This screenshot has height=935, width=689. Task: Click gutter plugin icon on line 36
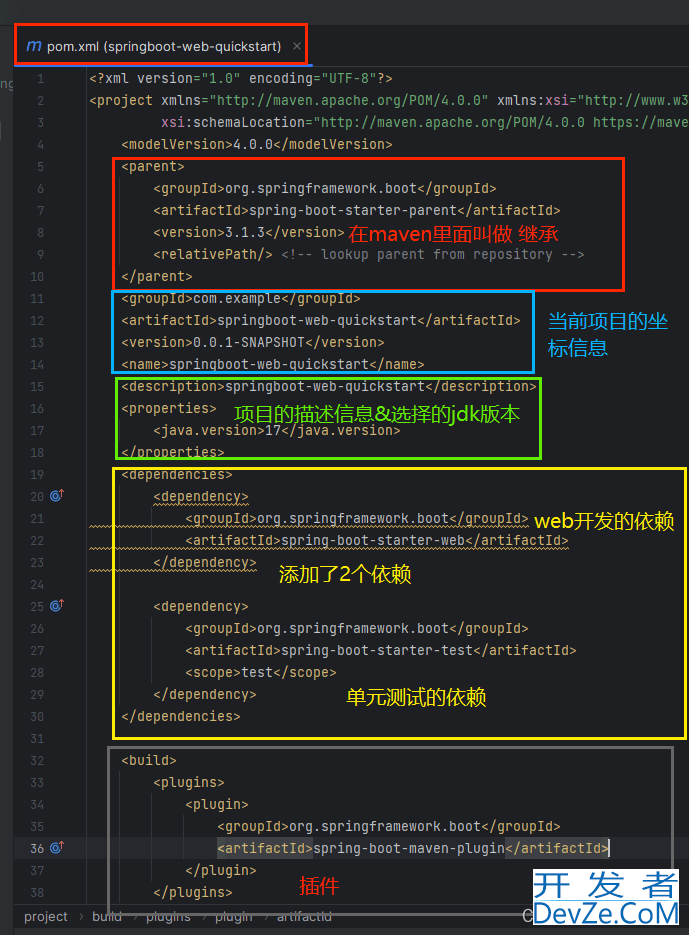(57, 847)
